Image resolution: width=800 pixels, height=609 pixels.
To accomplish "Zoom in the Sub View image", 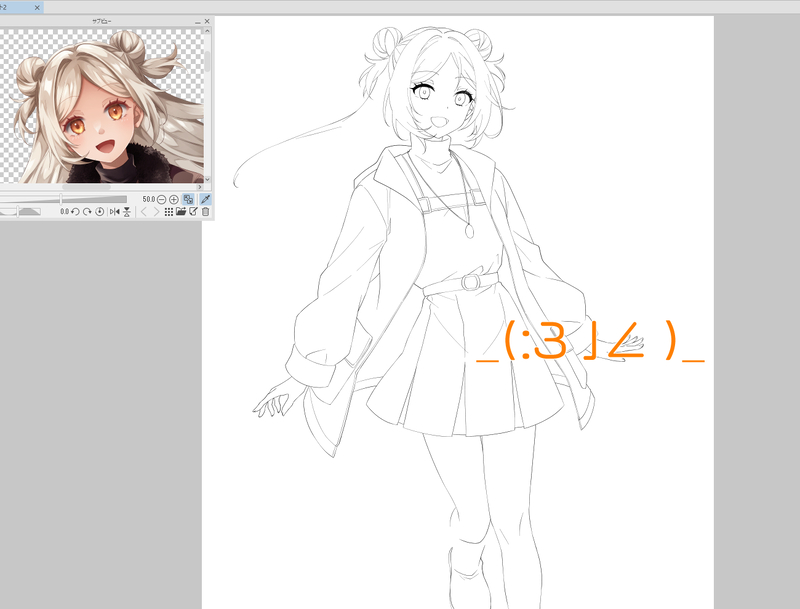I will pos(173,199).
